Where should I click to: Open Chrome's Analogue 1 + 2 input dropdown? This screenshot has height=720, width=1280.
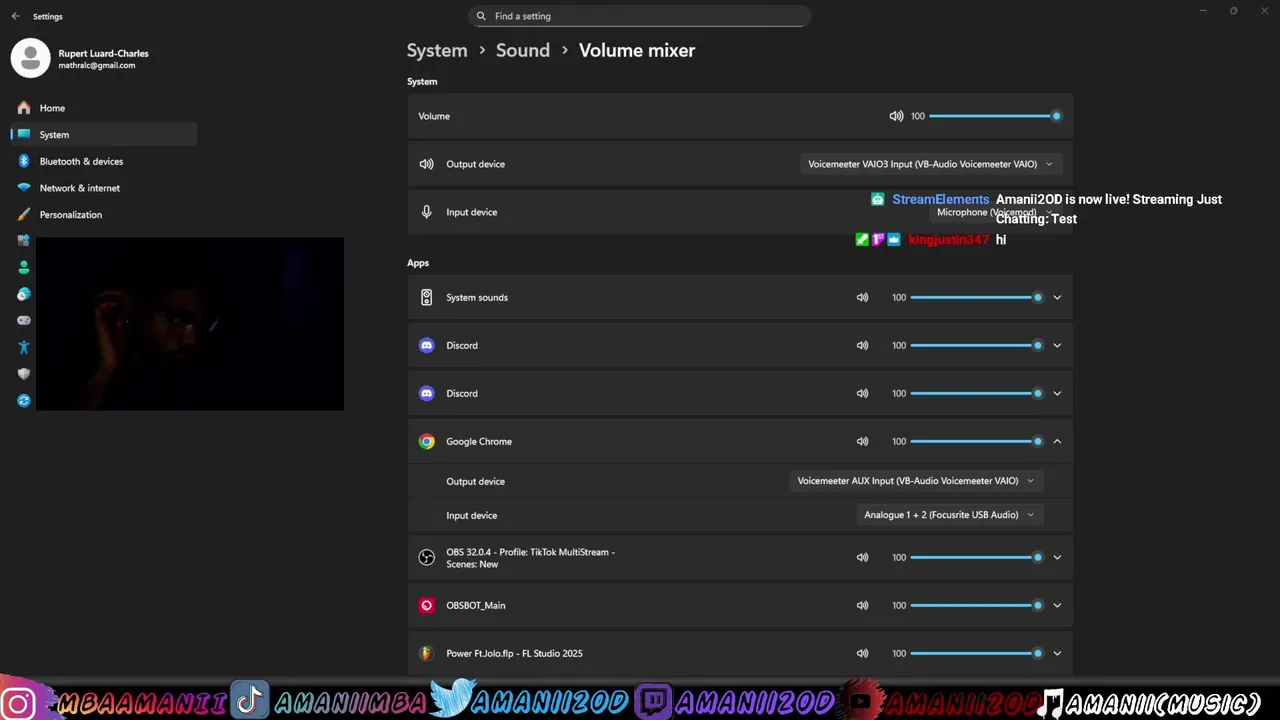click(x=949, y=515)
